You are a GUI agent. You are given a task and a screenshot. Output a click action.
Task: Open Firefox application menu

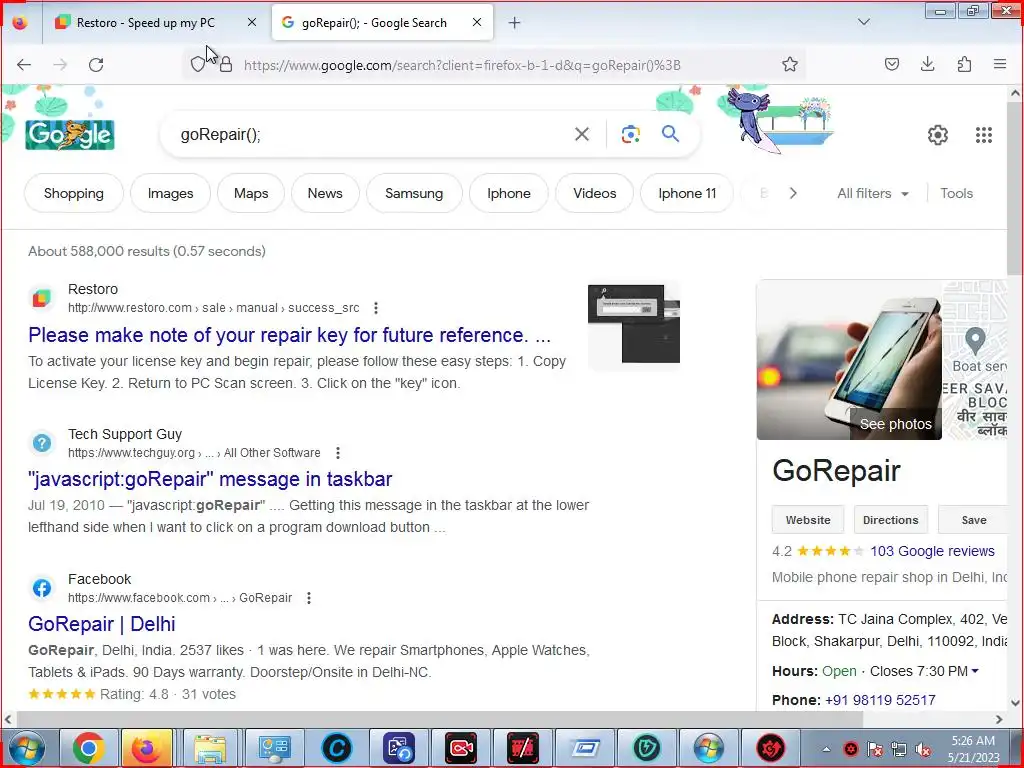coord(1000,64)
